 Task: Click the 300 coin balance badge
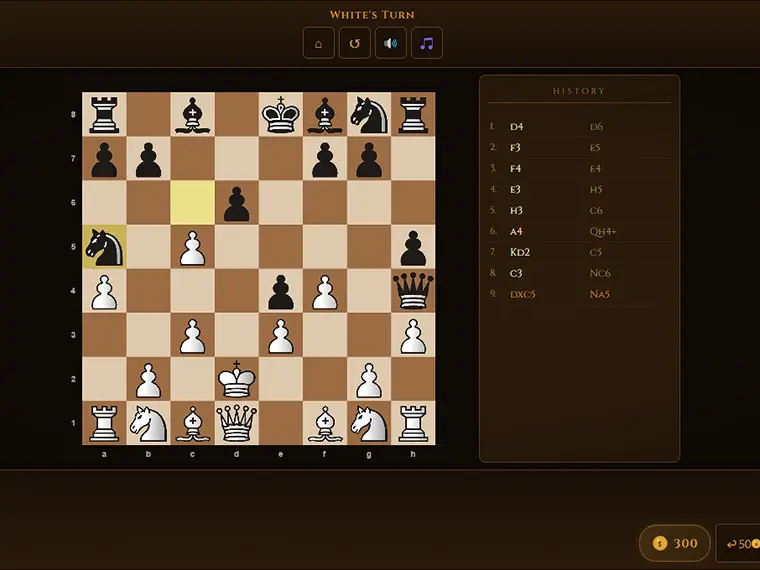(675, 543)
